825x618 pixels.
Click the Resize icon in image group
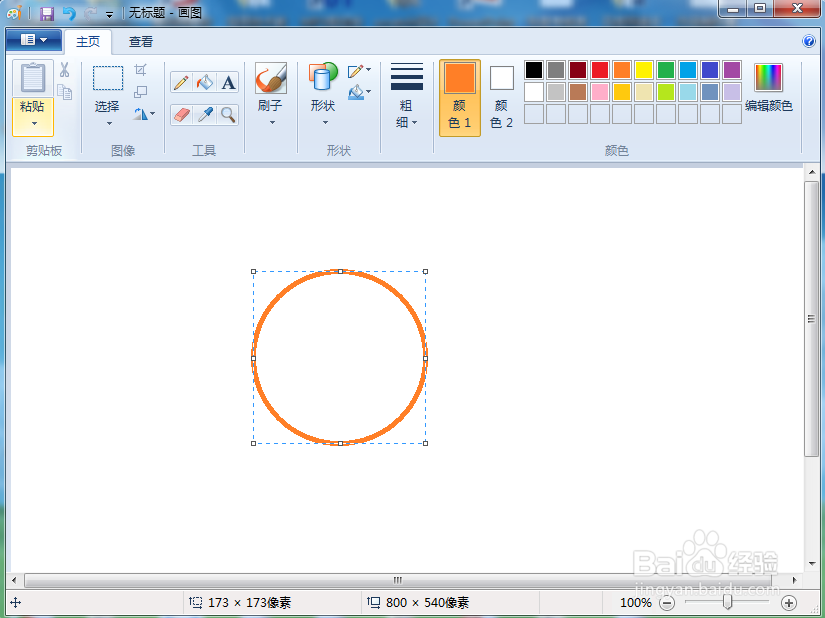pyautogui.click(x=140, y=92)
